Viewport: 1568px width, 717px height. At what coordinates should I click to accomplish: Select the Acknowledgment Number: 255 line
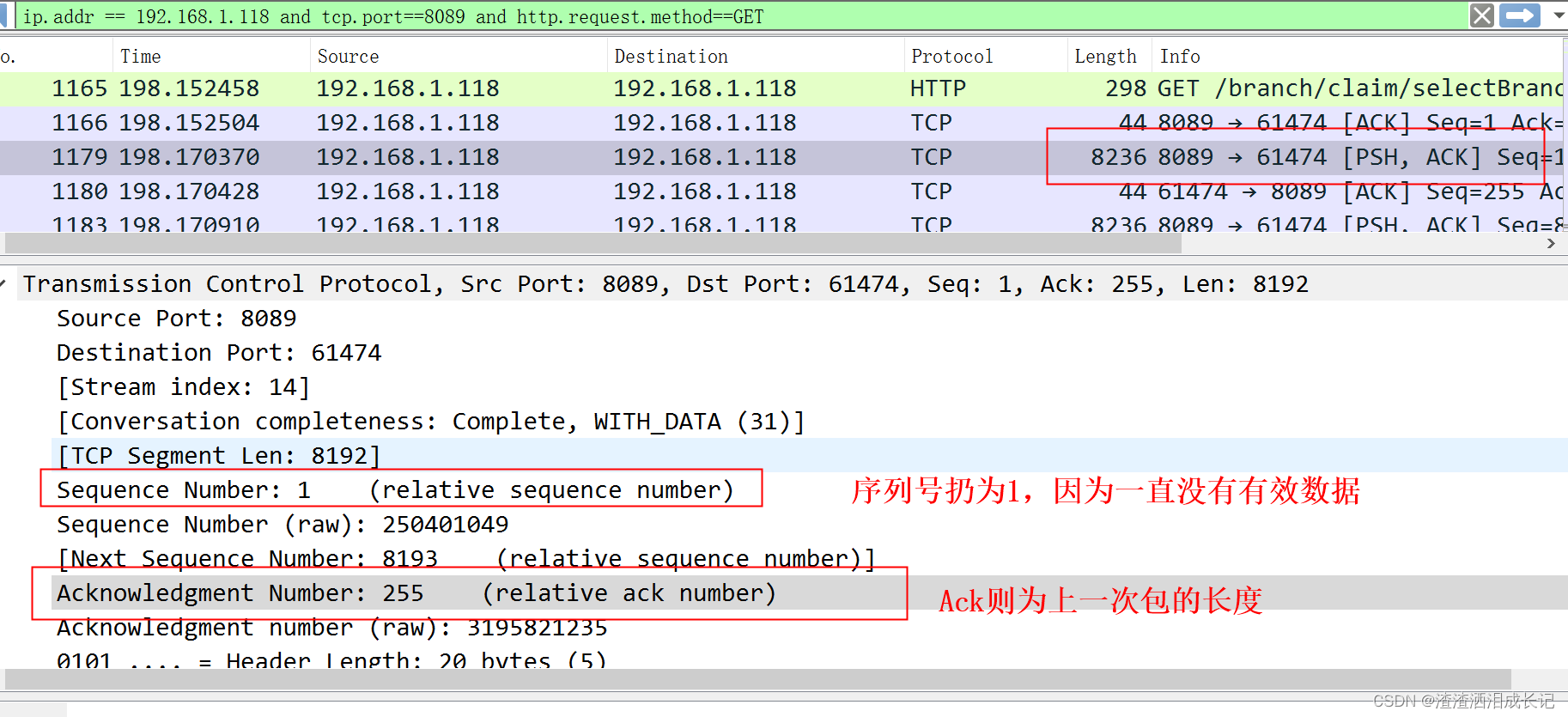point(416,593)
